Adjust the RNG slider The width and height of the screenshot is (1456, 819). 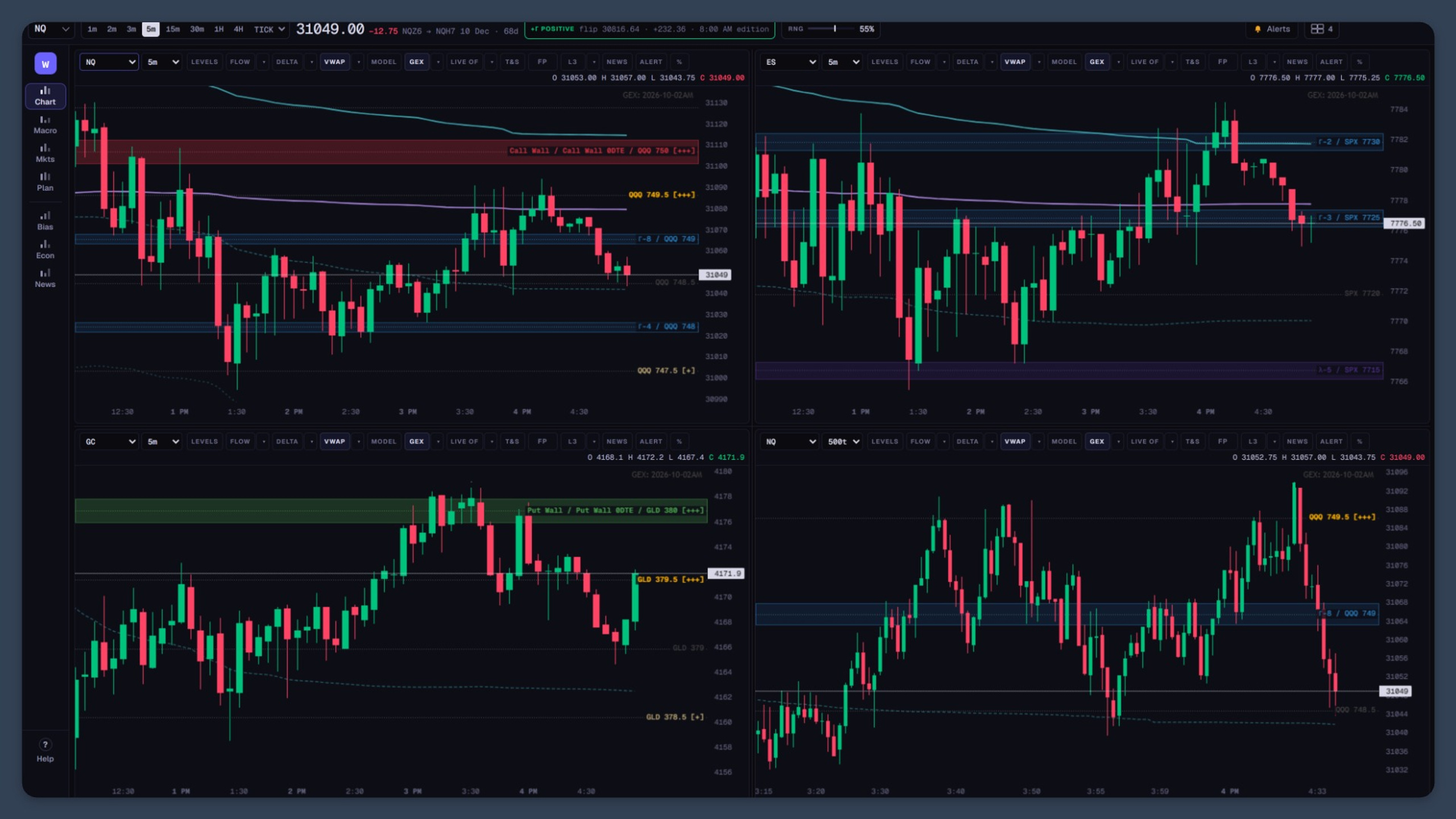coord(831,28)
